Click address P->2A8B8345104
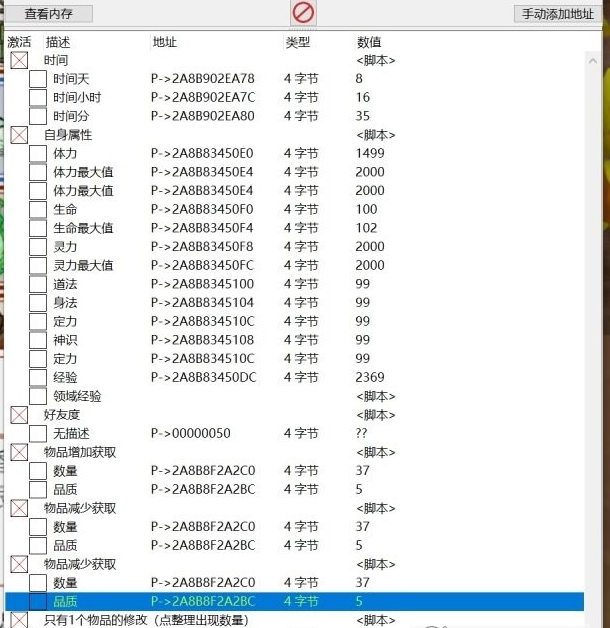The image size is (610, 628). pyautogui.click(x=203, y=303)
